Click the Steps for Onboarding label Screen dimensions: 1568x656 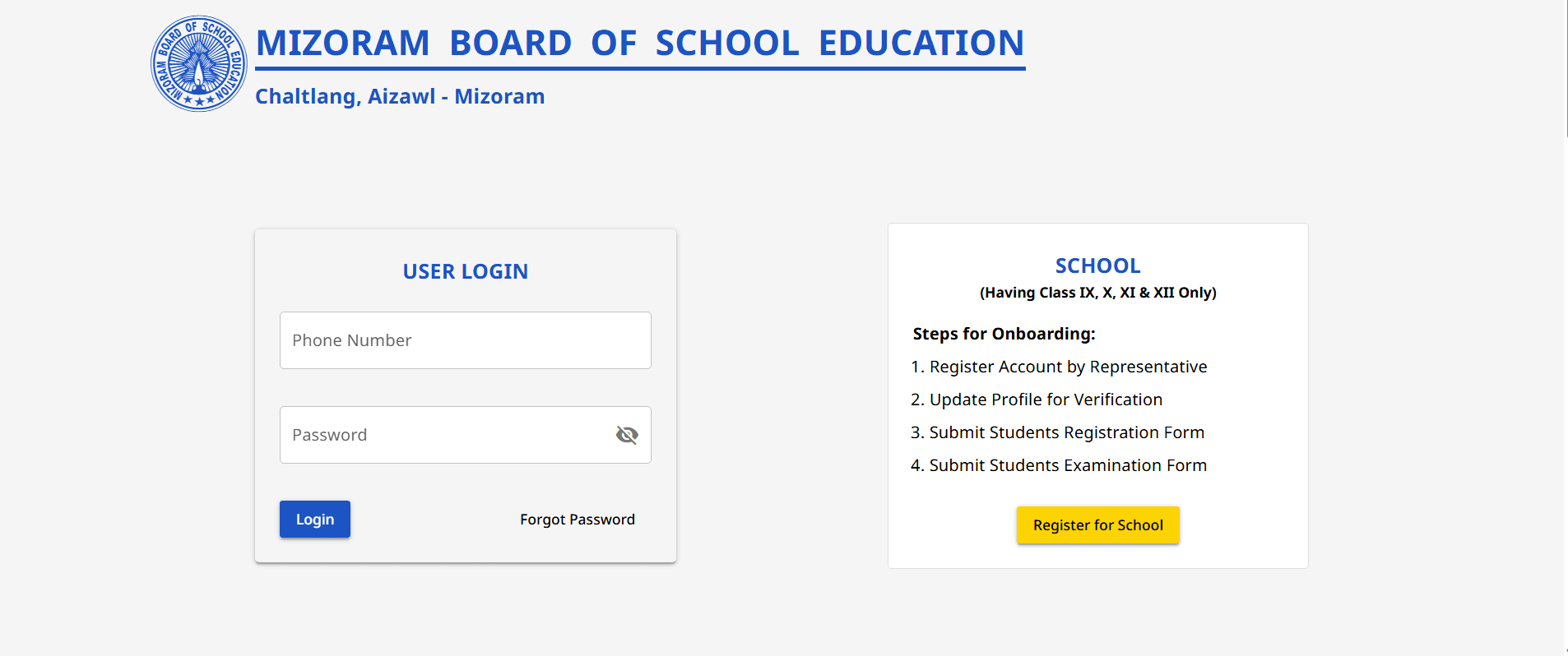pyautogui.click(x=1004, y=334)
